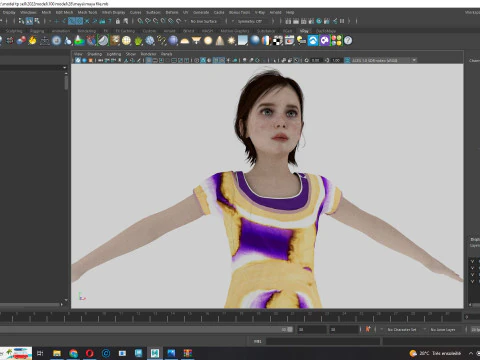The image size is (480, 360).
Task: Click the viewport gamma value field 1.00
Action: tap(336, 60)
